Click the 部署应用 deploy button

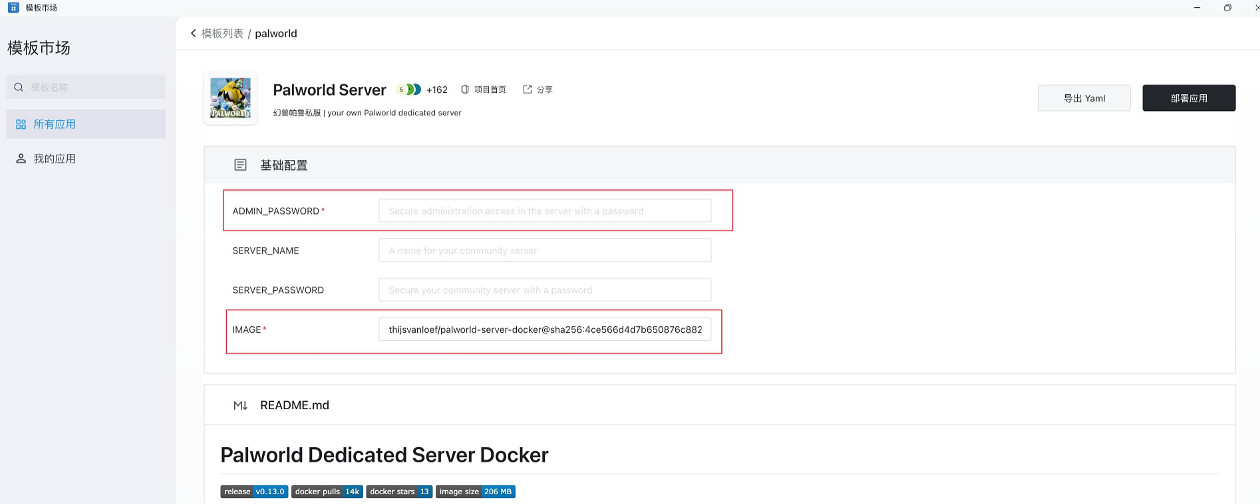(x=1188, y=98)
